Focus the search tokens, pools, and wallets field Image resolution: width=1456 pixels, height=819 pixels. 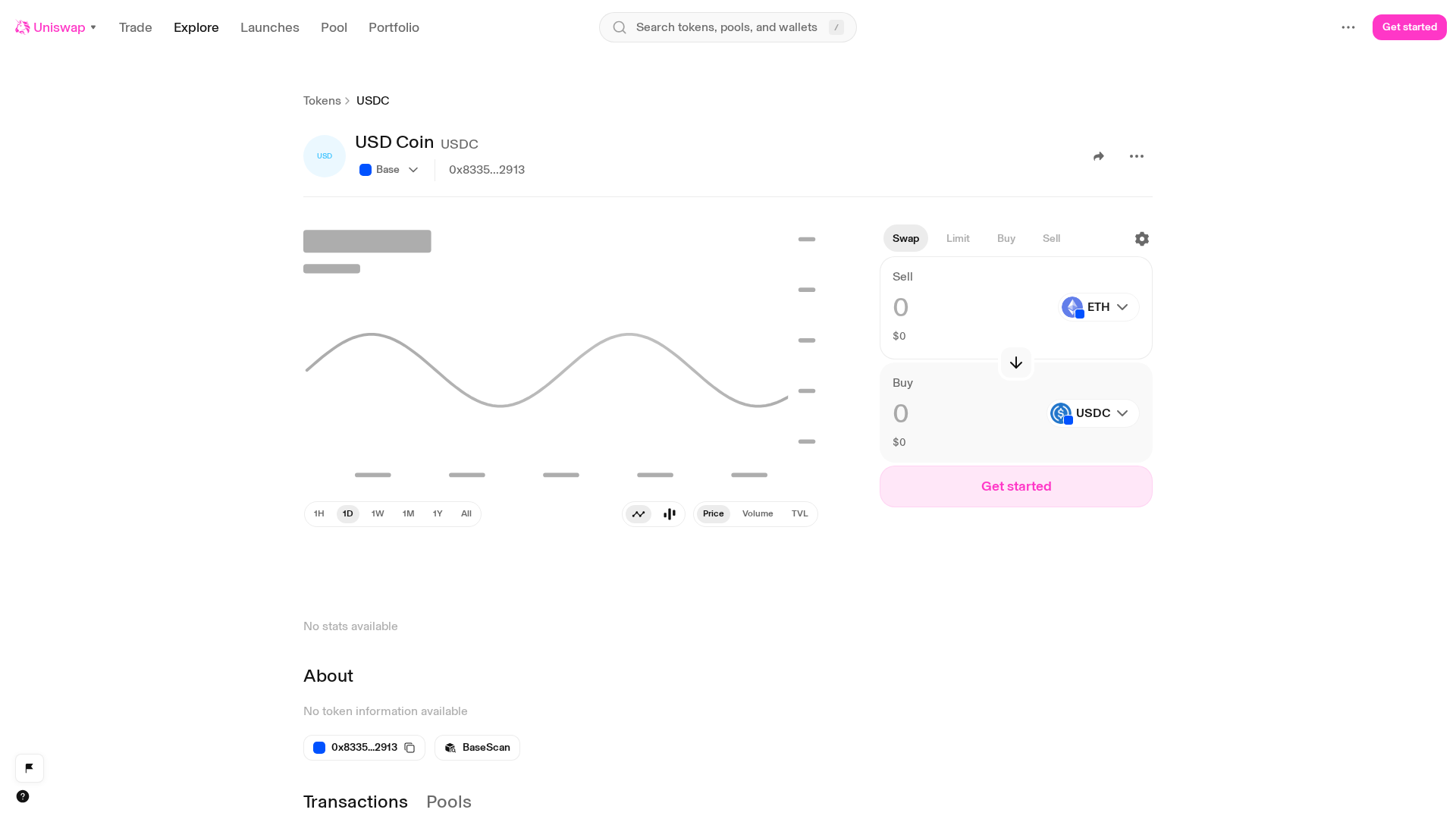[x=728, y=27]
